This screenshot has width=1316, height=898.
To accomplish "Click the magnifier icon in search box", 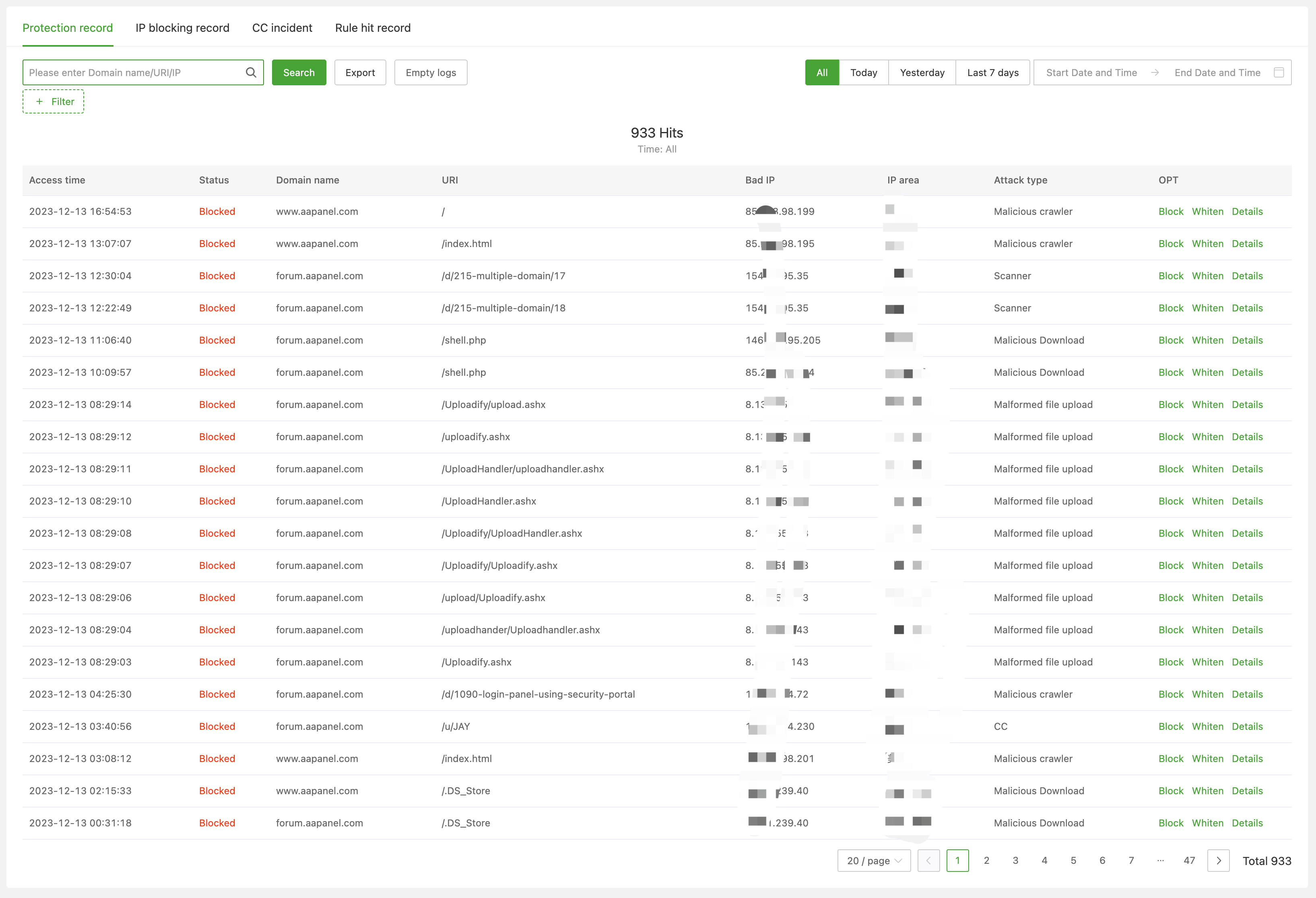I will [251, 72].
